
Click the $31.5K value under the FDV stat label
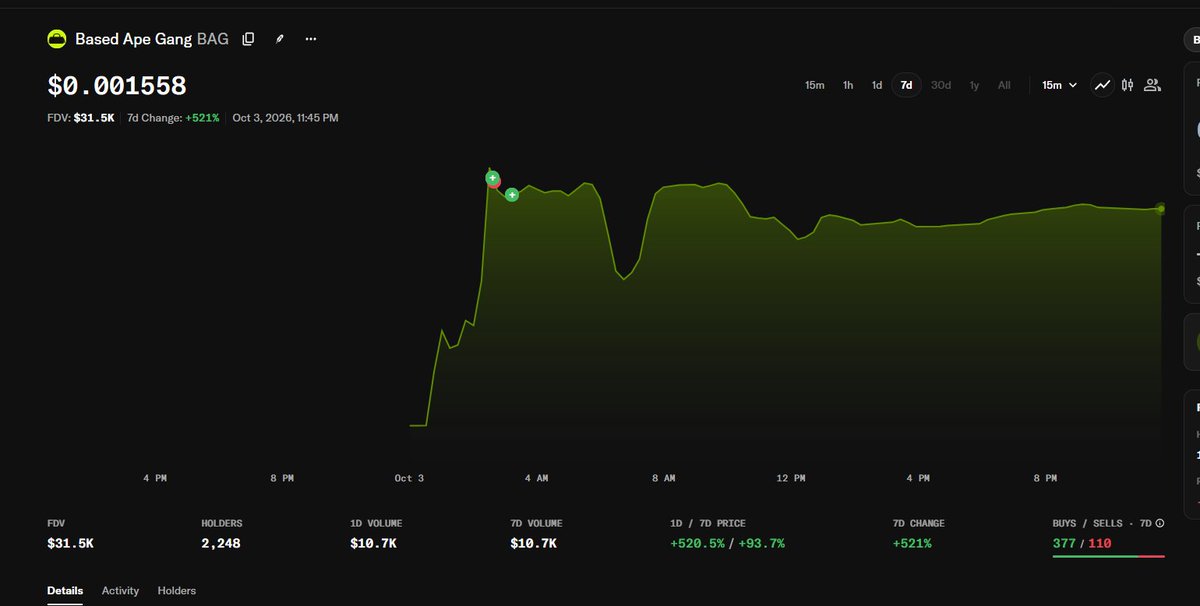(70, 544)
